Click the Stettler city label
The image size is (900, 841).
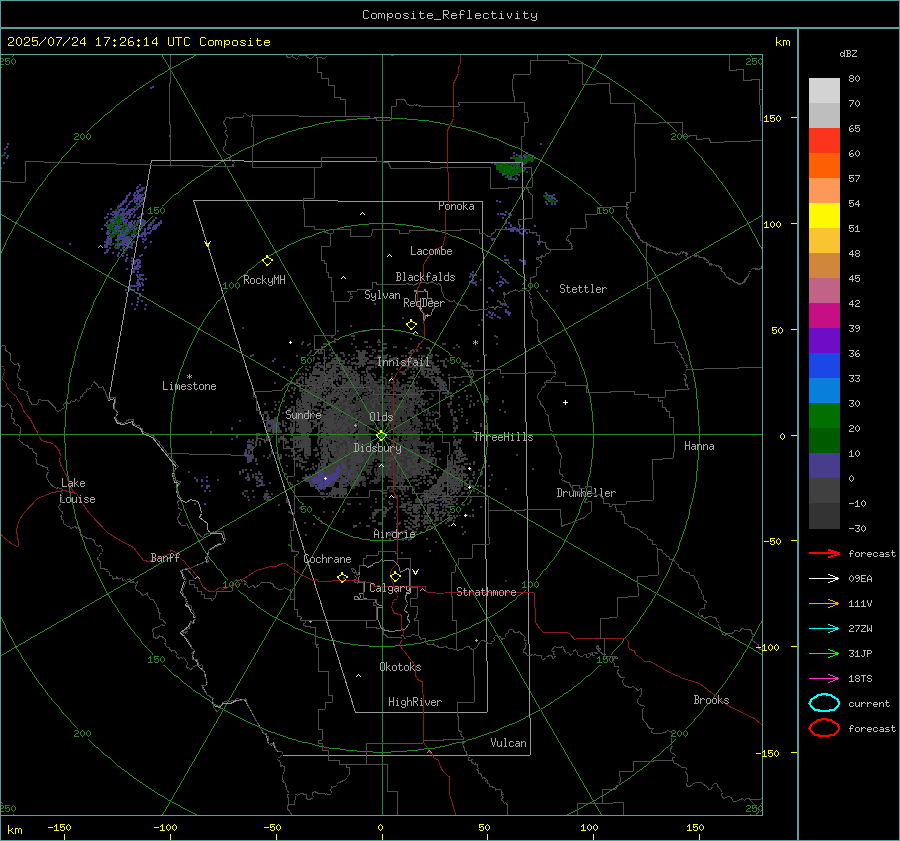click(583, 289)
